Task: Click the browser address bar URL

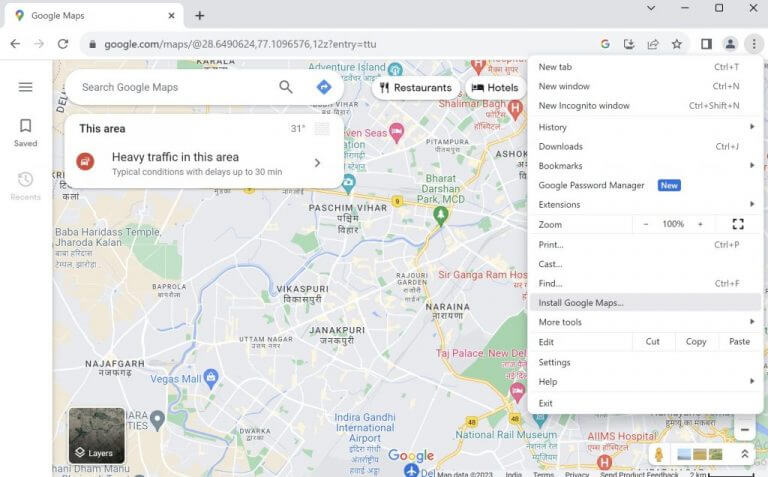Action: [x=240, y=44]
